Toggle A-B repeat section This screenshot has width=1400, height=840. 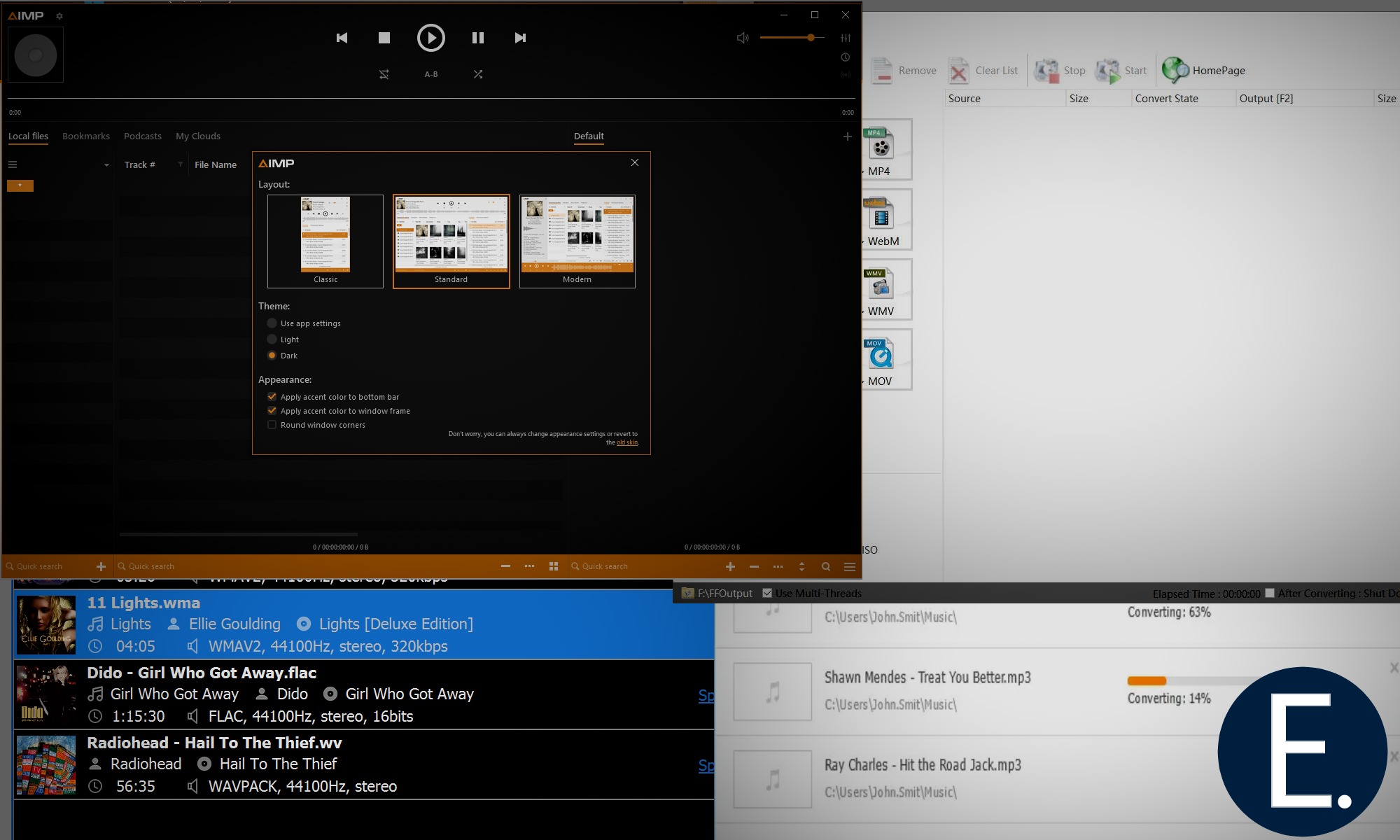pos(431,74)
